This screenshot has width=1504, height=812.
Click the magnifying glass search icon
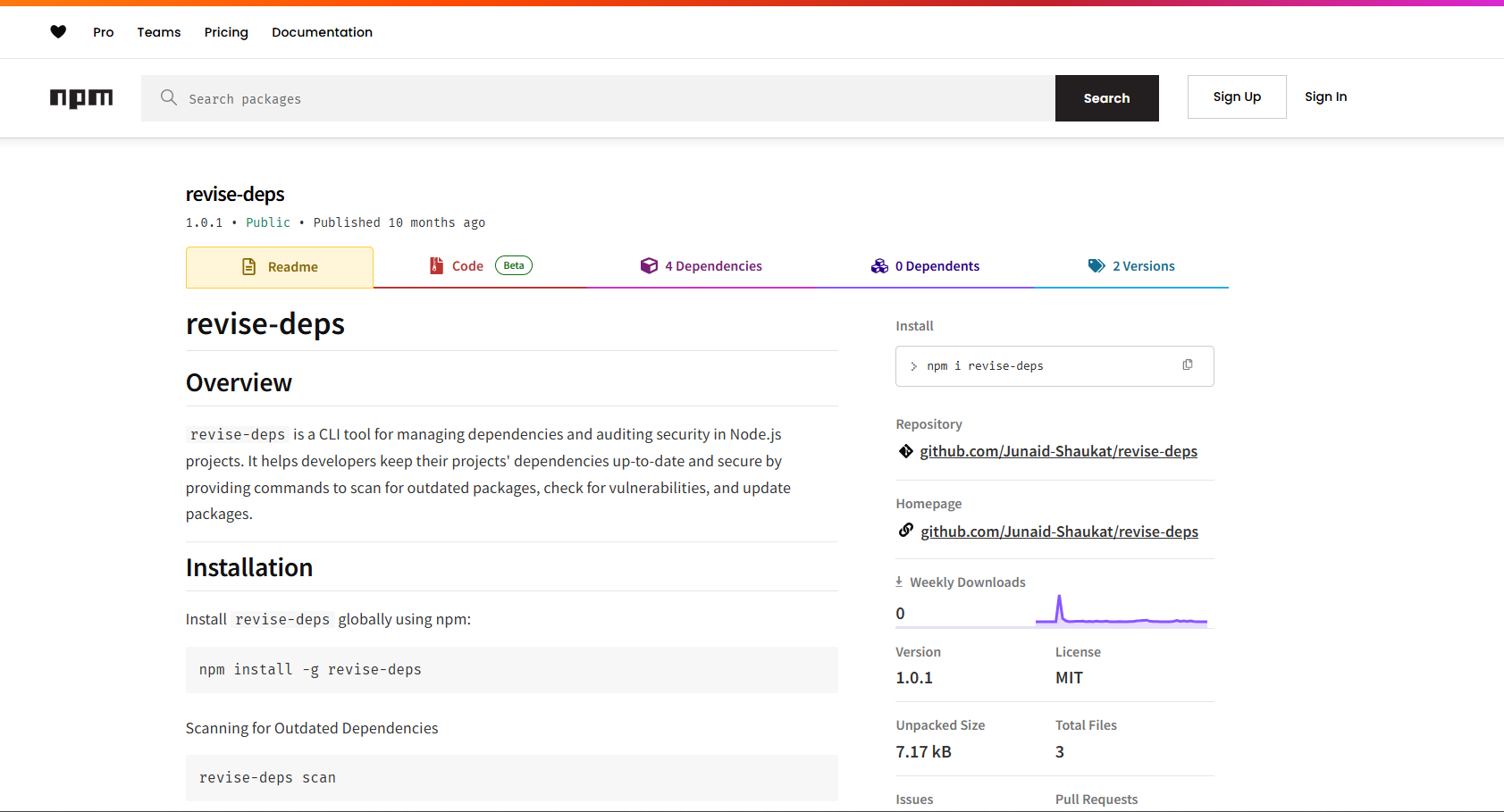coord(169,98)
